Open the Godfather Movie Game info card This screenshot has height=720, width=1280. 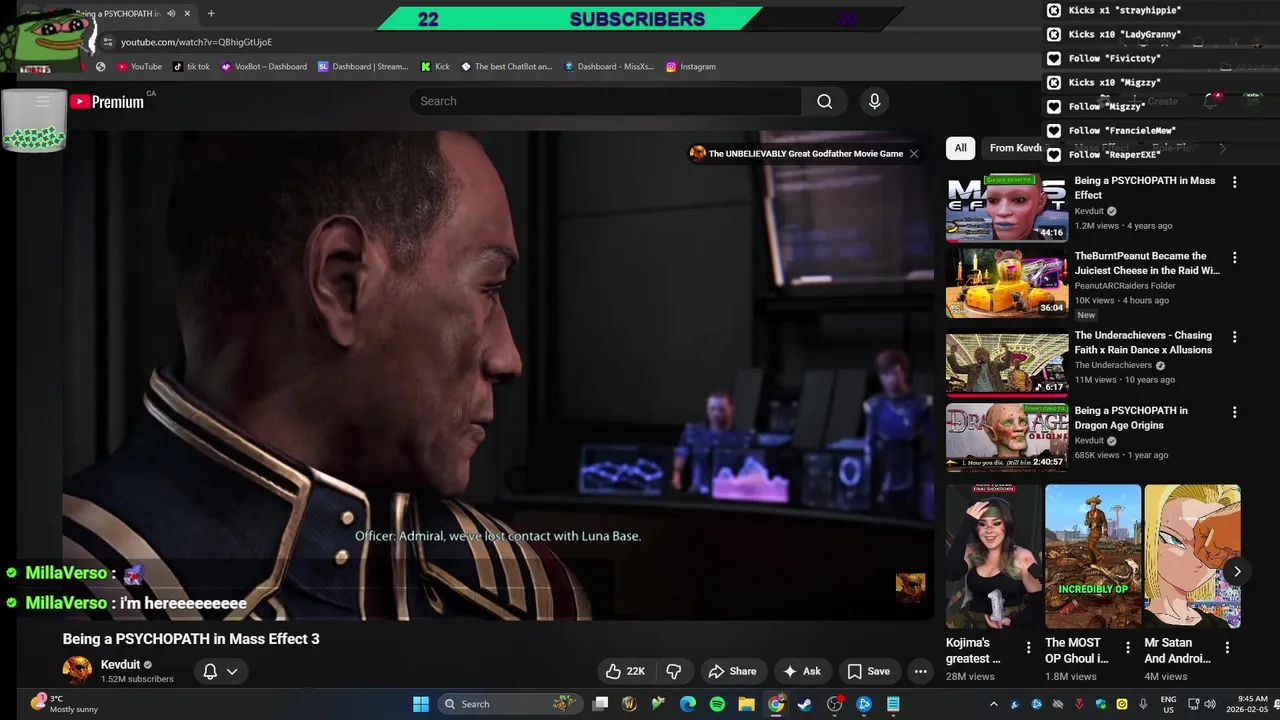(797, 153)
